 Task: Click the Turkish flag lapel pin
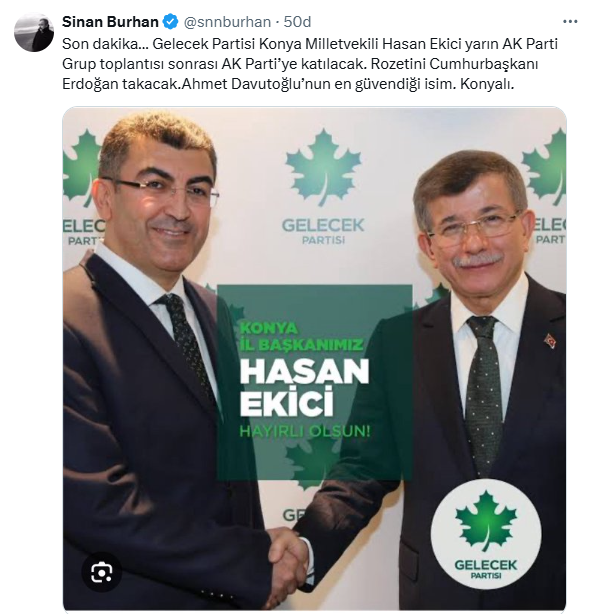(550, 341)
